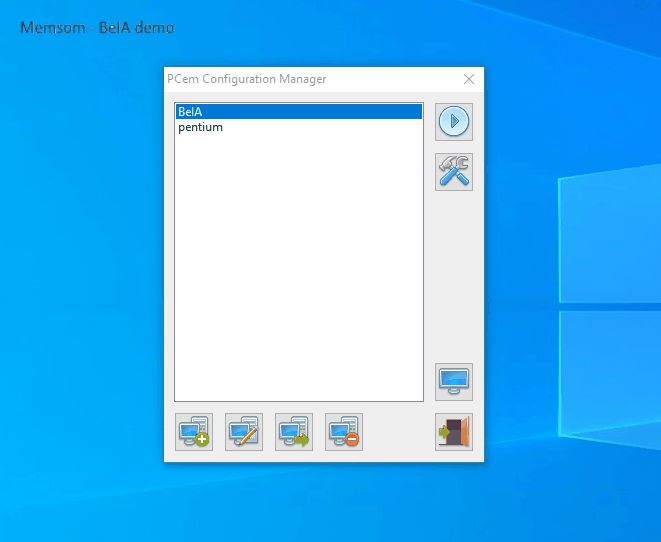Copy configuration with green arrow icon
Image resolution: width=661 pixels, height=542 pixels.
tap(294, 432)
